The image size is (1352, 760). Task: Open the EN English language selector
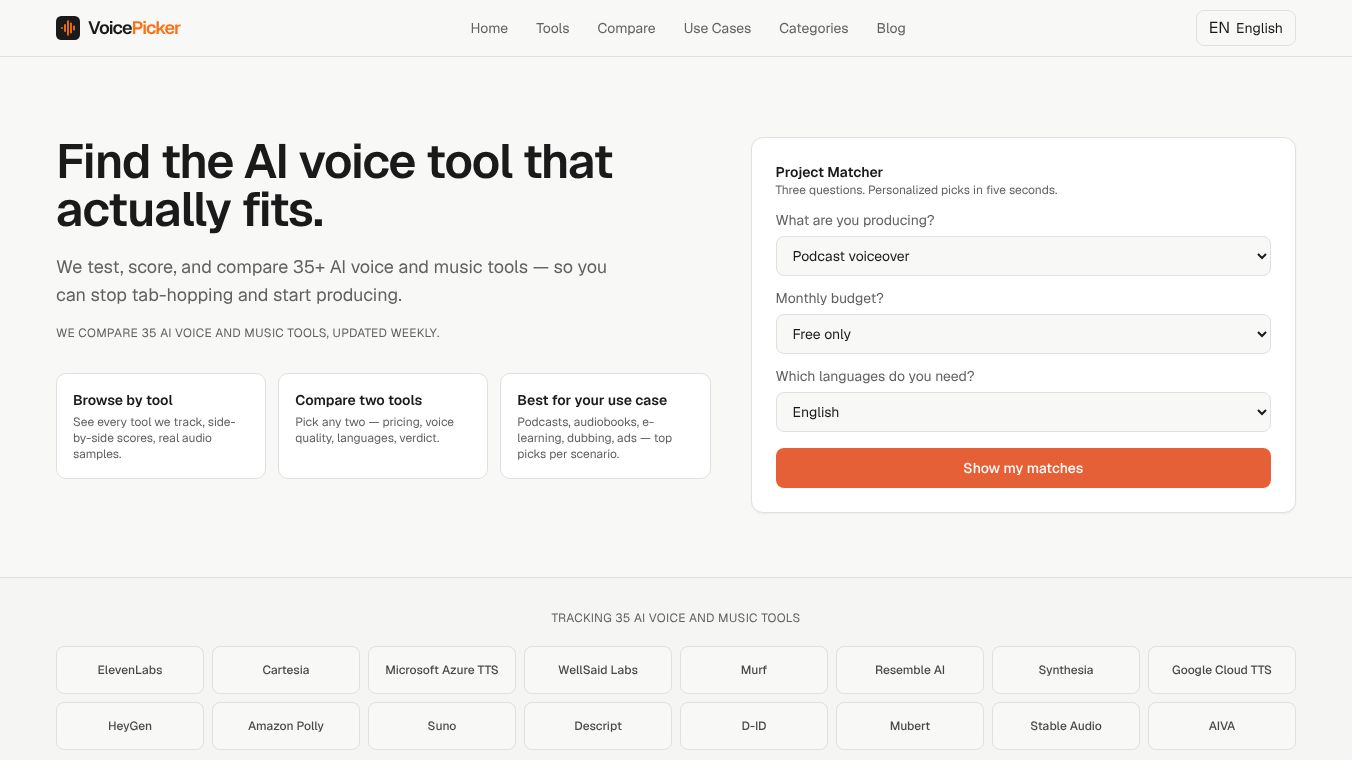click(x=1245, y=28)
